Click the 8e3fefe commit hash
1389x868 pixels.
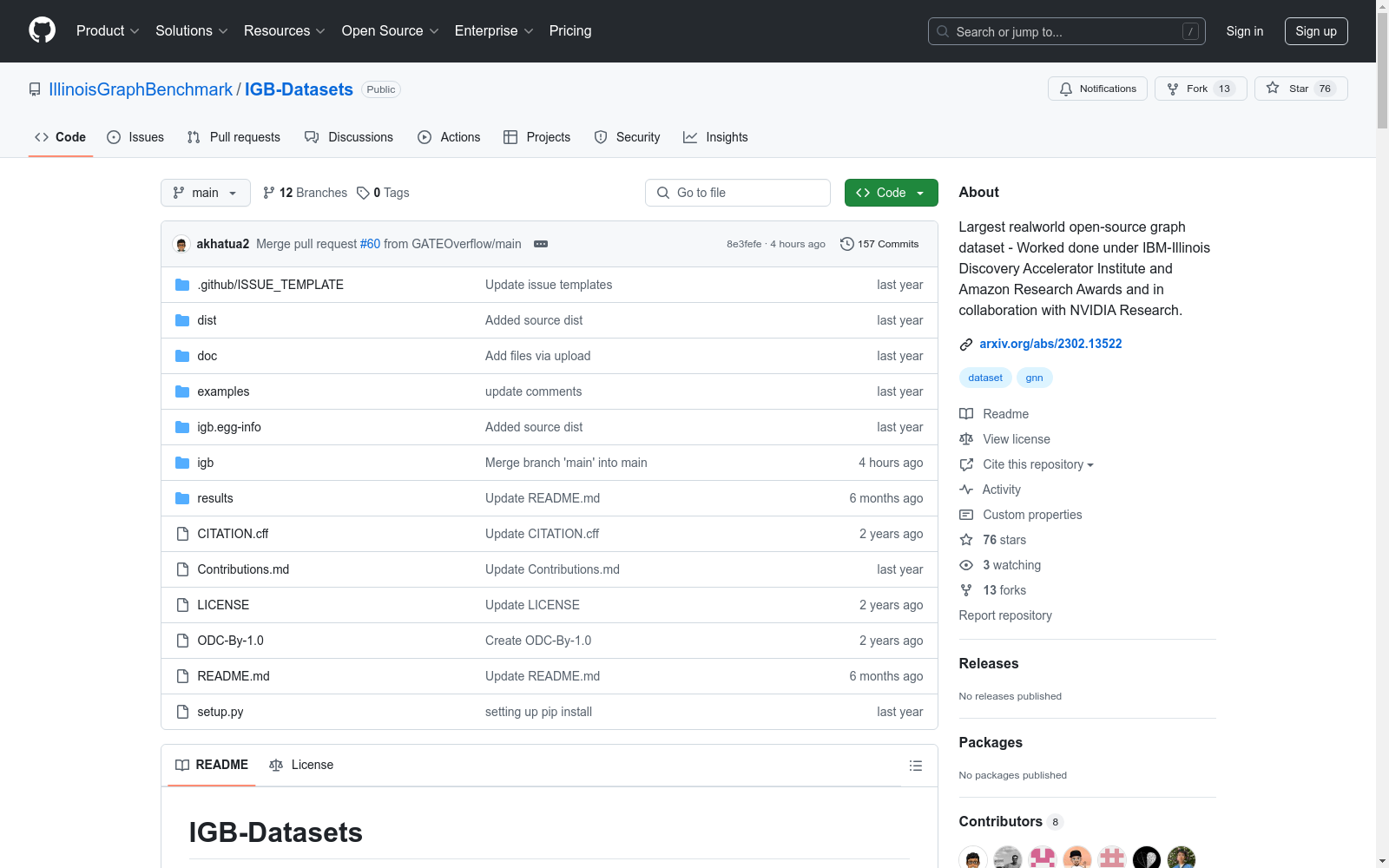pyautogui.click(x=744, y=244)
